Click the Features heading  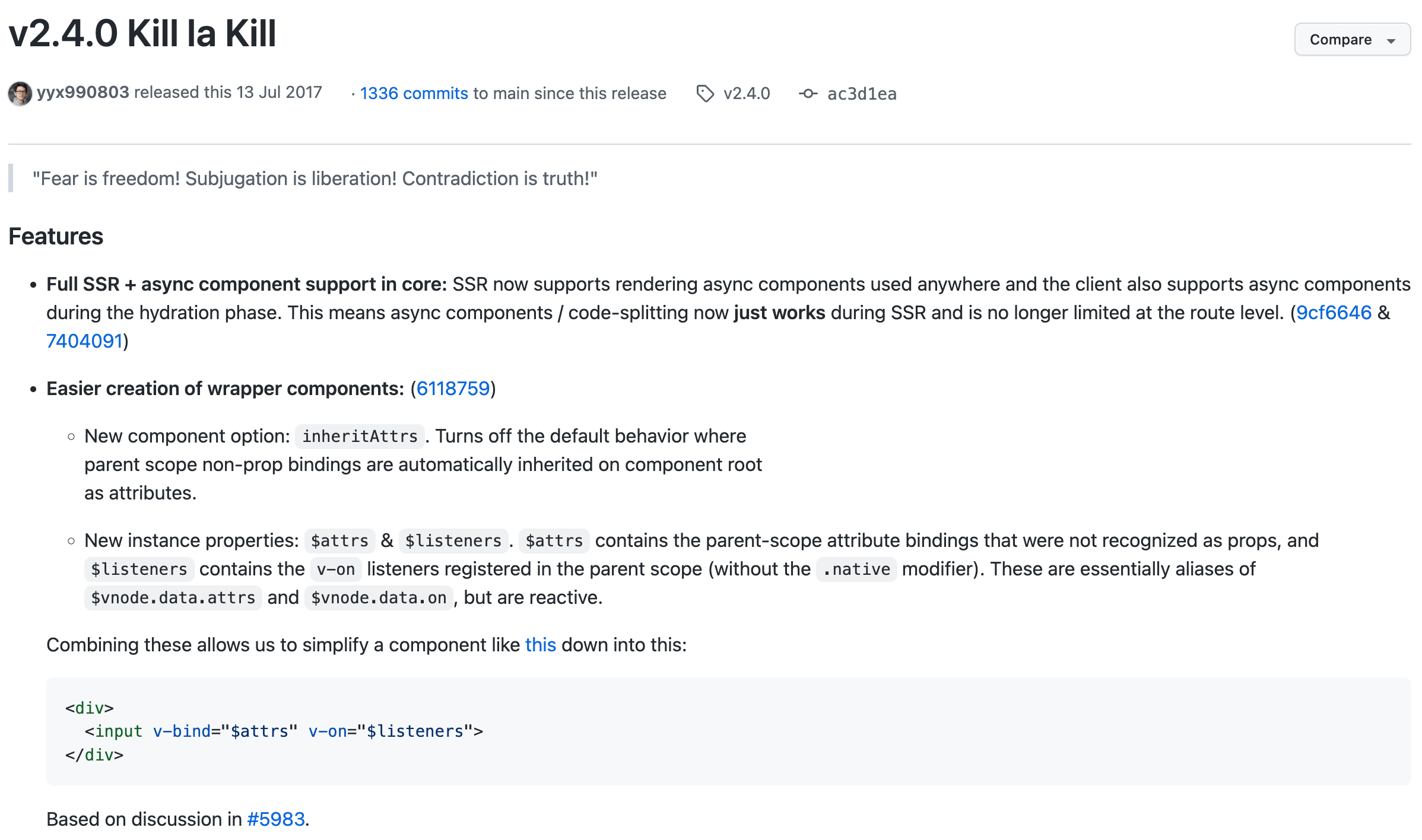[x=56, y=236]
